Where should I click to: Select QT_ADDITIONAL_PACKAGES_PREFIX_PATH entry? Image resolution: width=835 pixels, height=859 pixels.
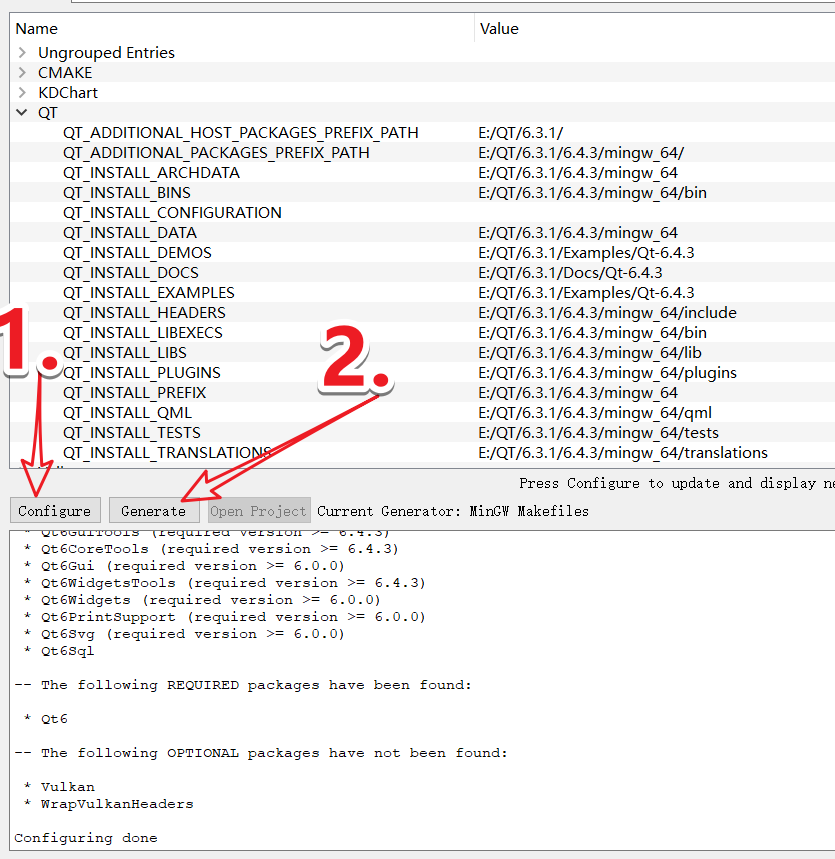point(216,152)
